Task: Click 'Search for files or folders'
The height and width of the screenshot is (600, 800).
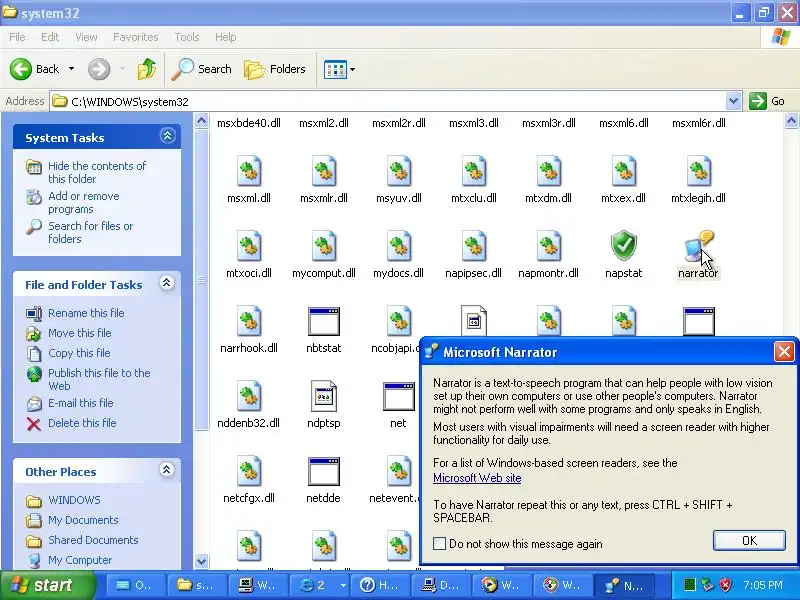Action: (90, 232)
